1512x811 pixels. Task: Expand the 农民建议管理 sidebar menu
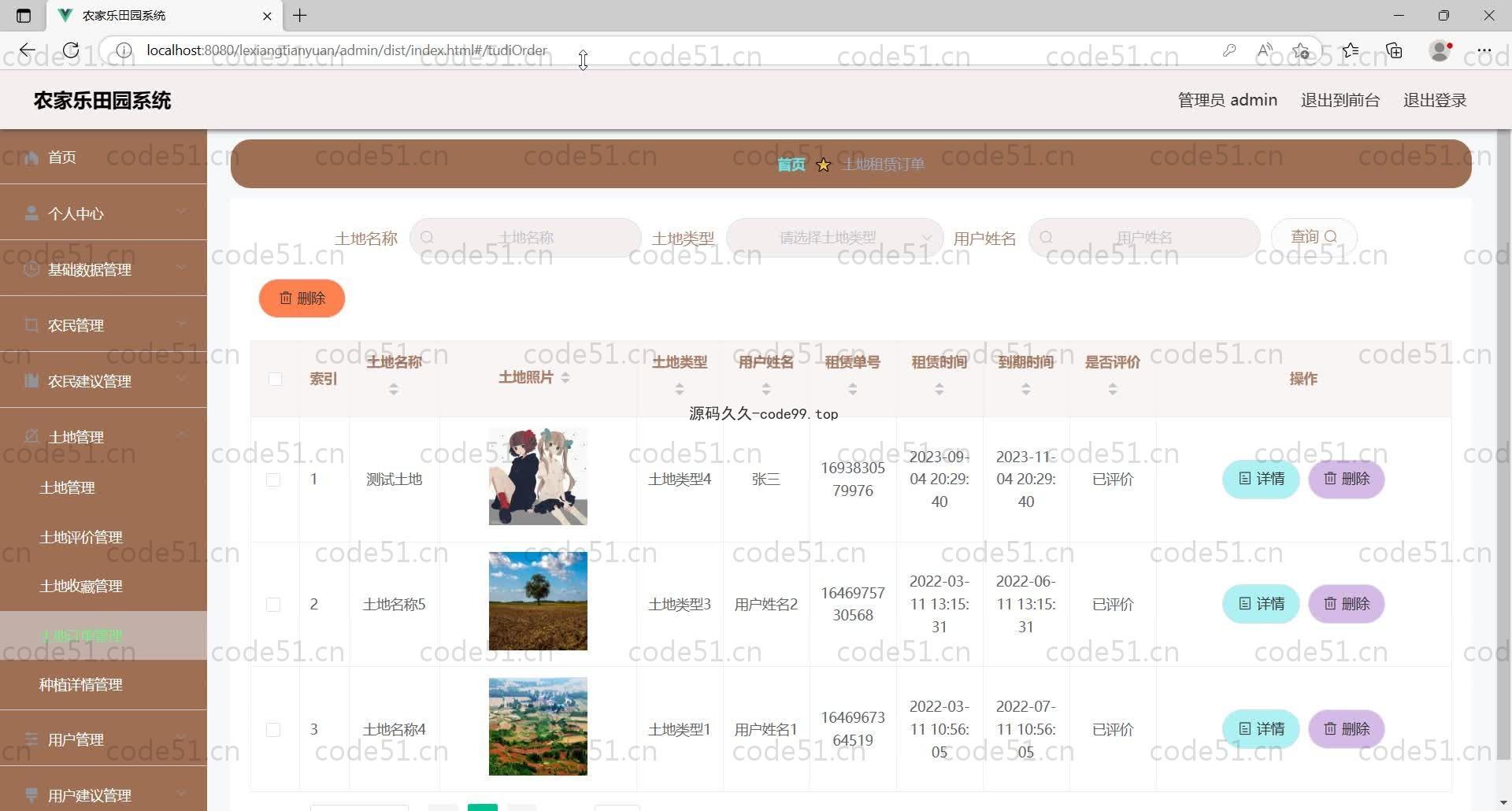pyautogui.click(x=103, y=381)
